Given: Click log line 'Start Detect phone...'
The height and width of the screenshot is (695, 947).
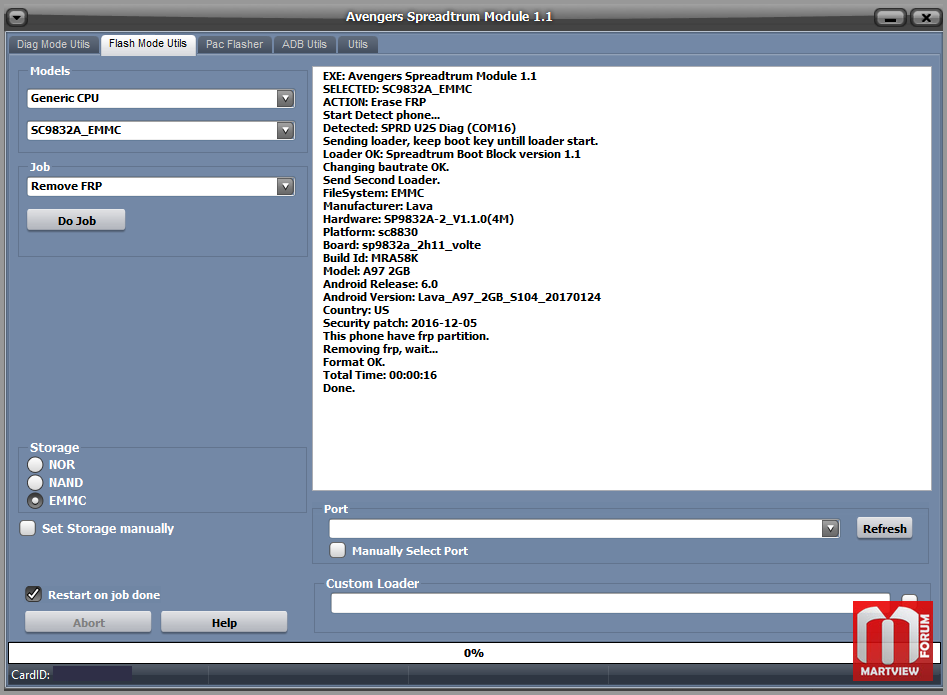Looking at the screenshot, I should (382, 115).
